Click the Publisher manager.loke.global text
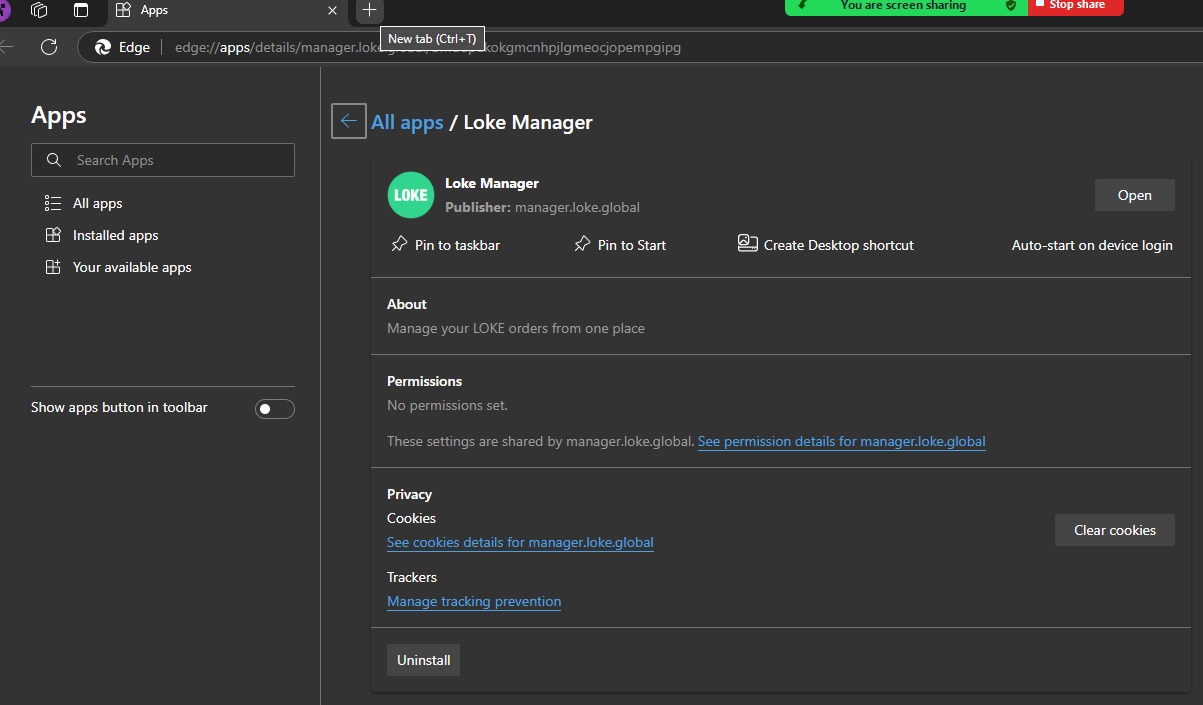 pyautogui.click(x=542, y=207)
